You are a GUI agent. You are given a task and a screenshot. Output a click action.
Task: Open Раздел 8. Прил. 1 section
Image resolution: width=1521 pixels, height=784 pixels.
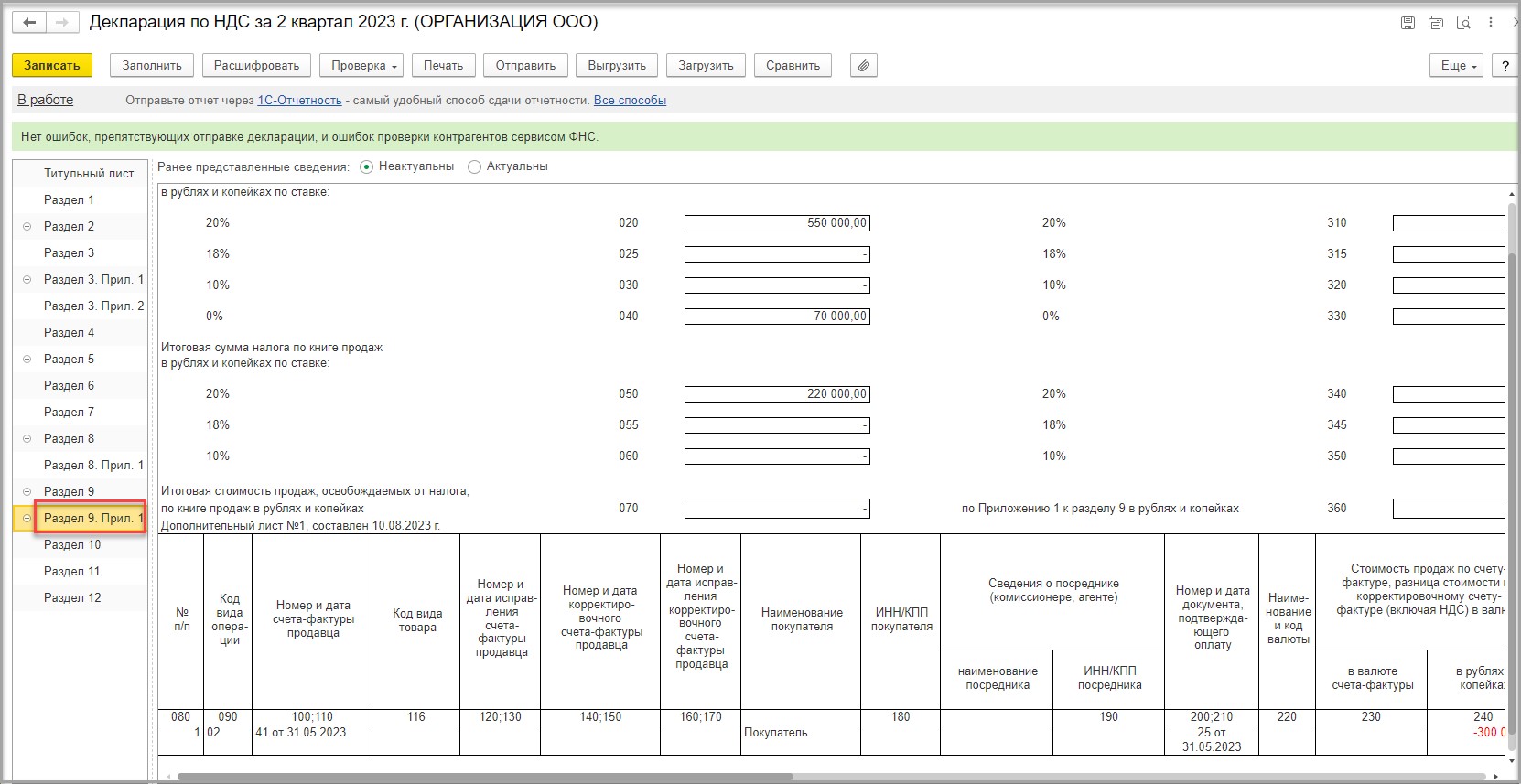pos(93,465)
